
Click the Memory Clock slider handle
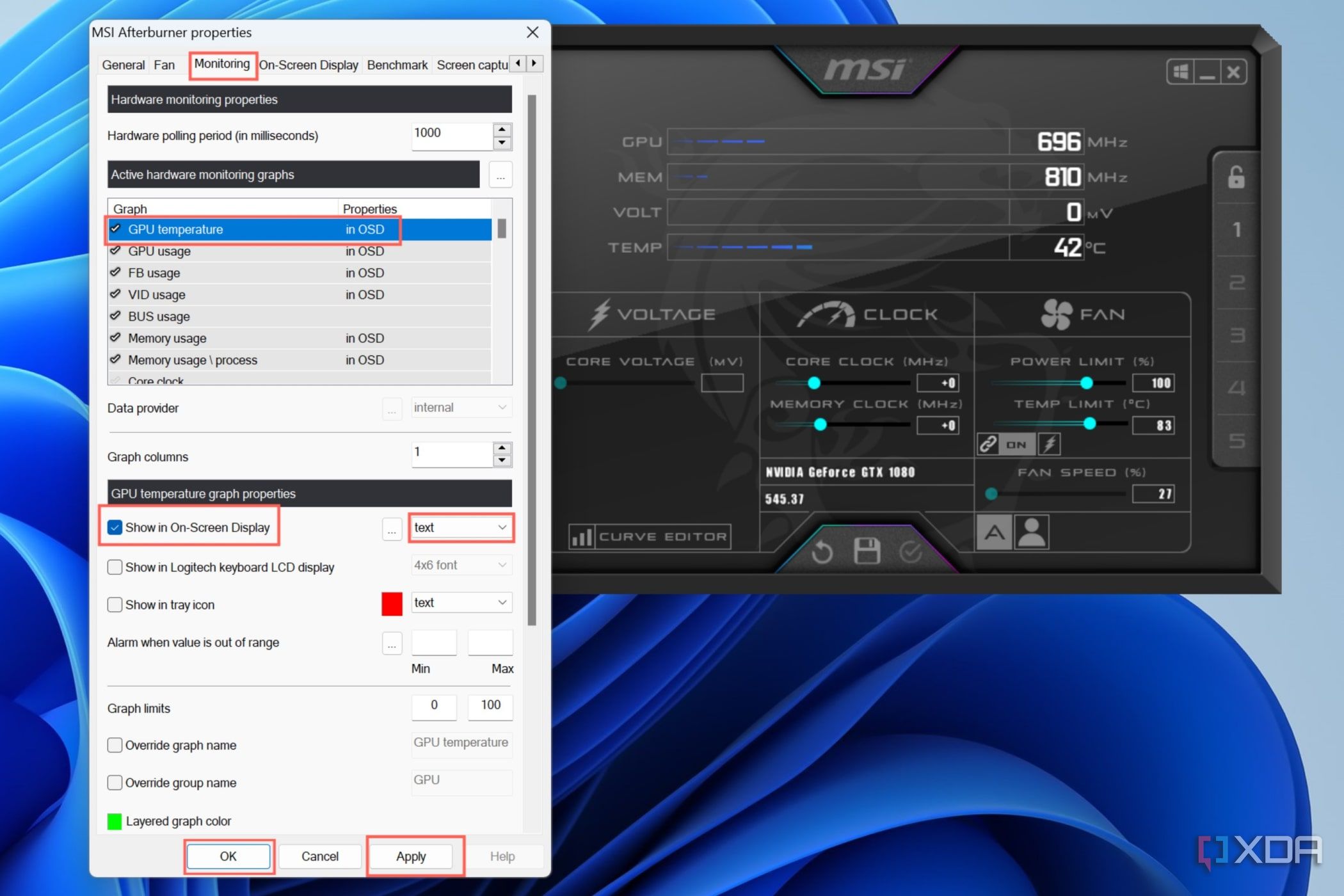[x=820, y=424]
